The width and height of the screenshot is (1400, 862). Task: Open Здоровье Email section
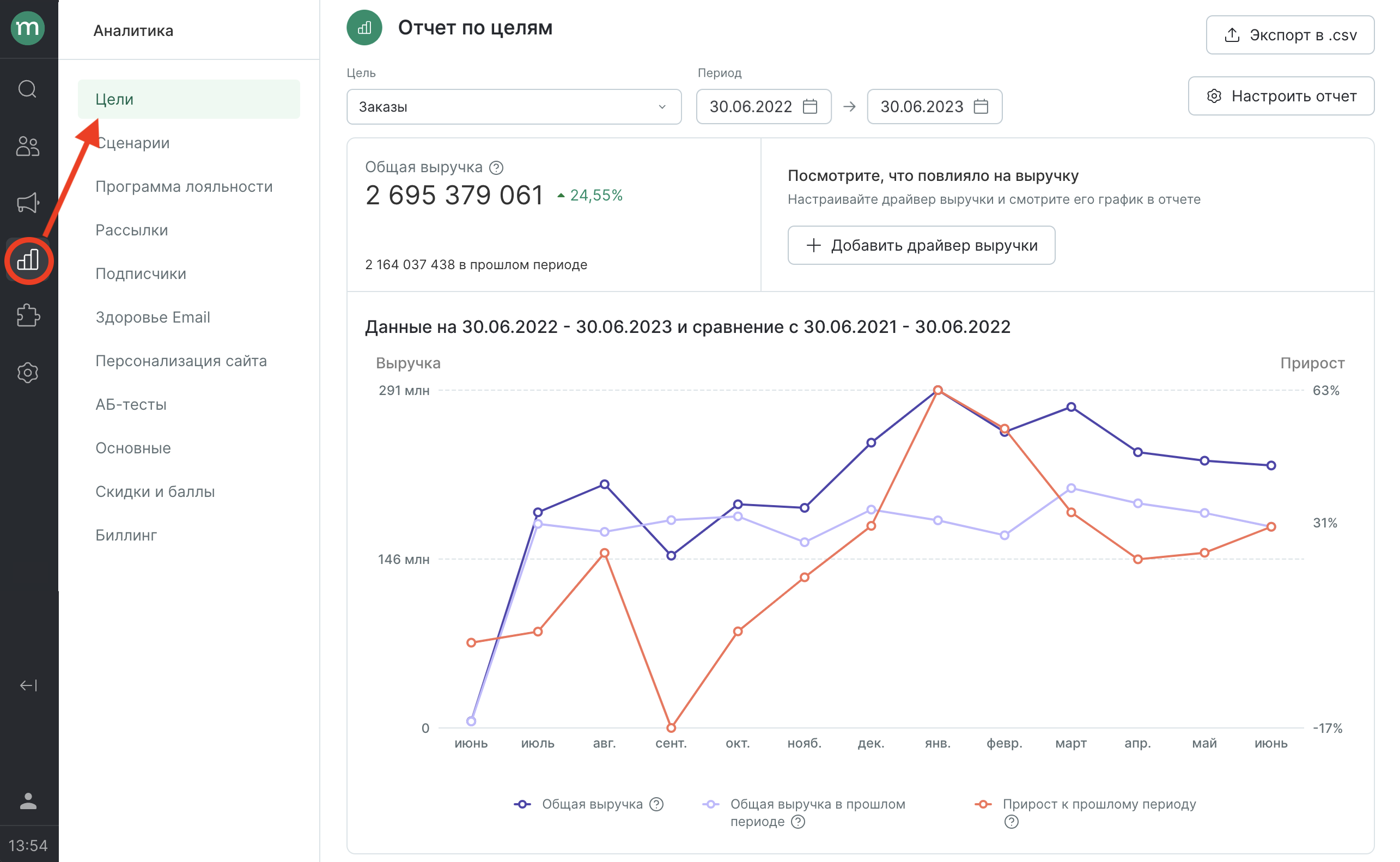(153, 317)
